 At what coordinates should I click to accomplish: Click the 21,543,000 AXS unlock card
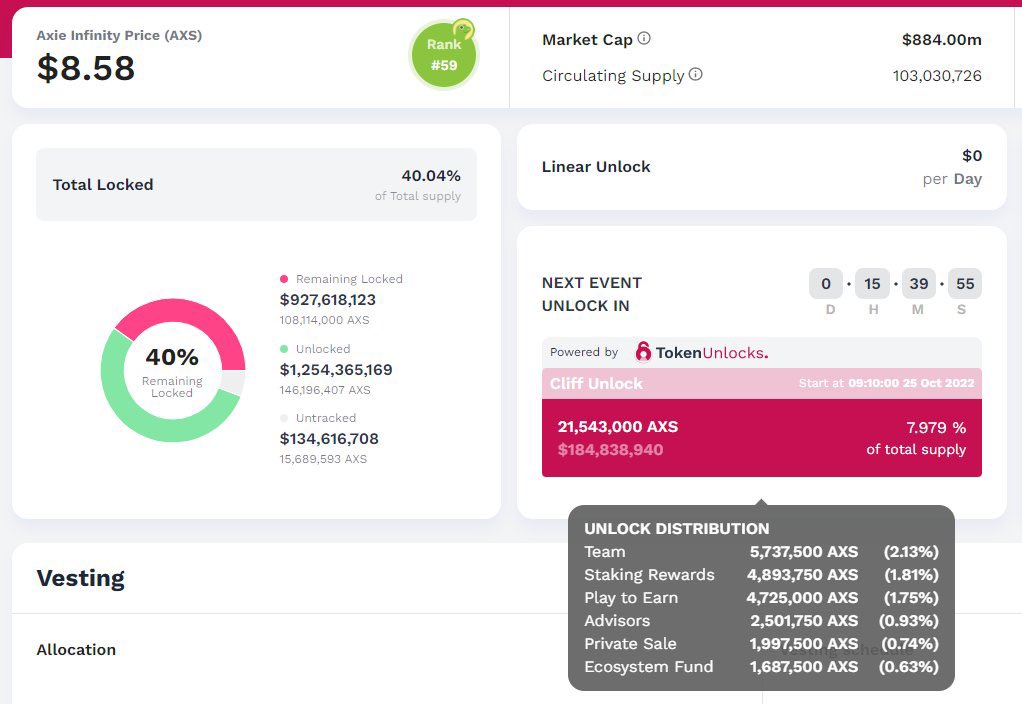[761, 438]
